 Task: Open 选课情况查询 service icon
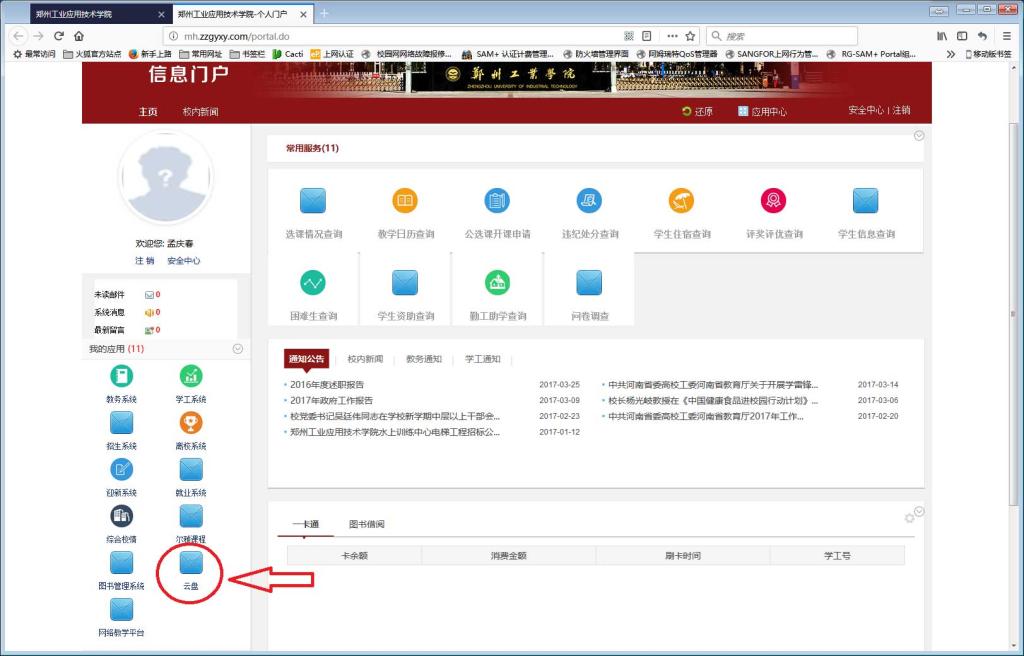pos(313,201)
